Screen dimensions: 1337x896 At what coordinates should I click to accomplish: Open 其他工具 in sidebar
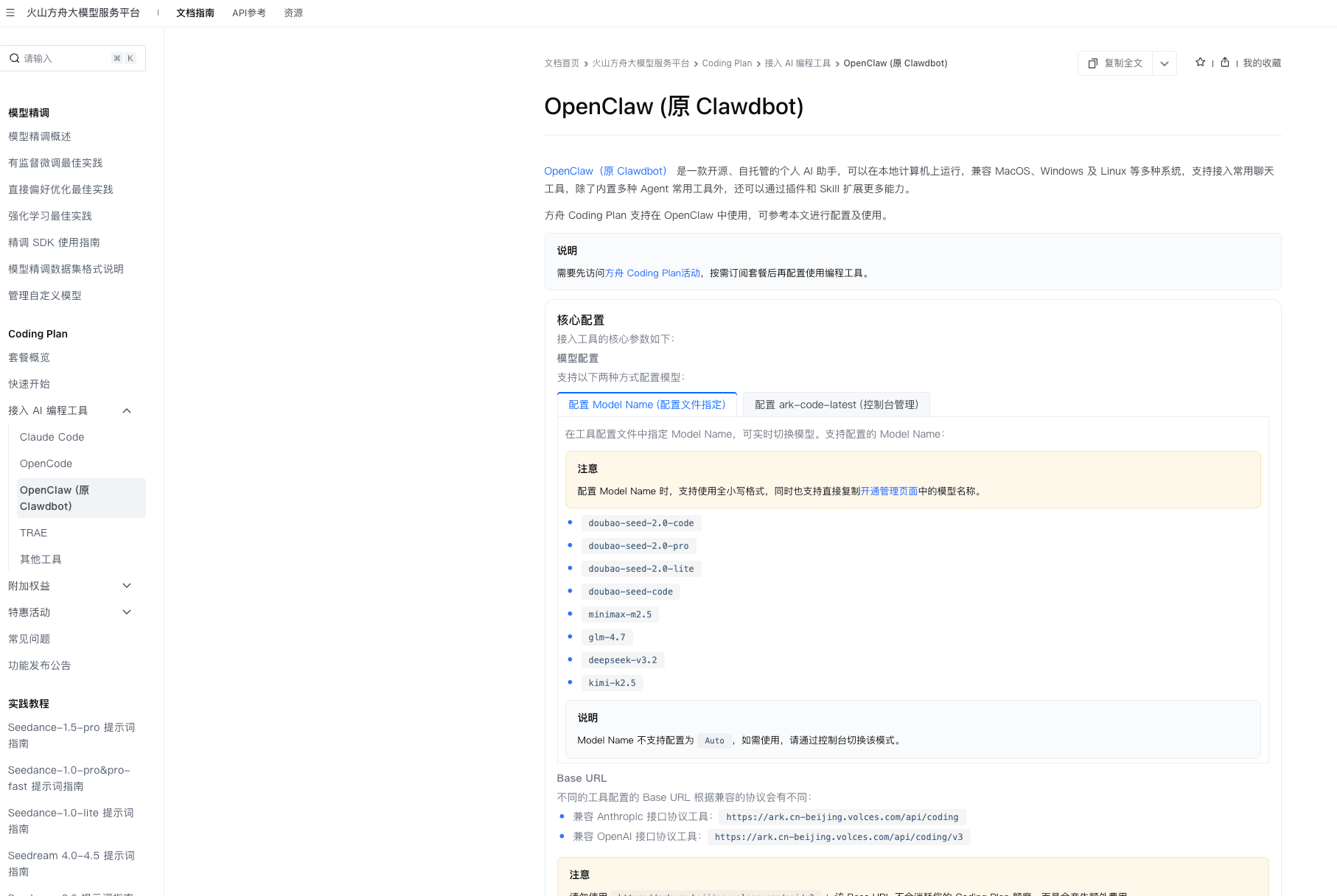[x=41, y=559]
